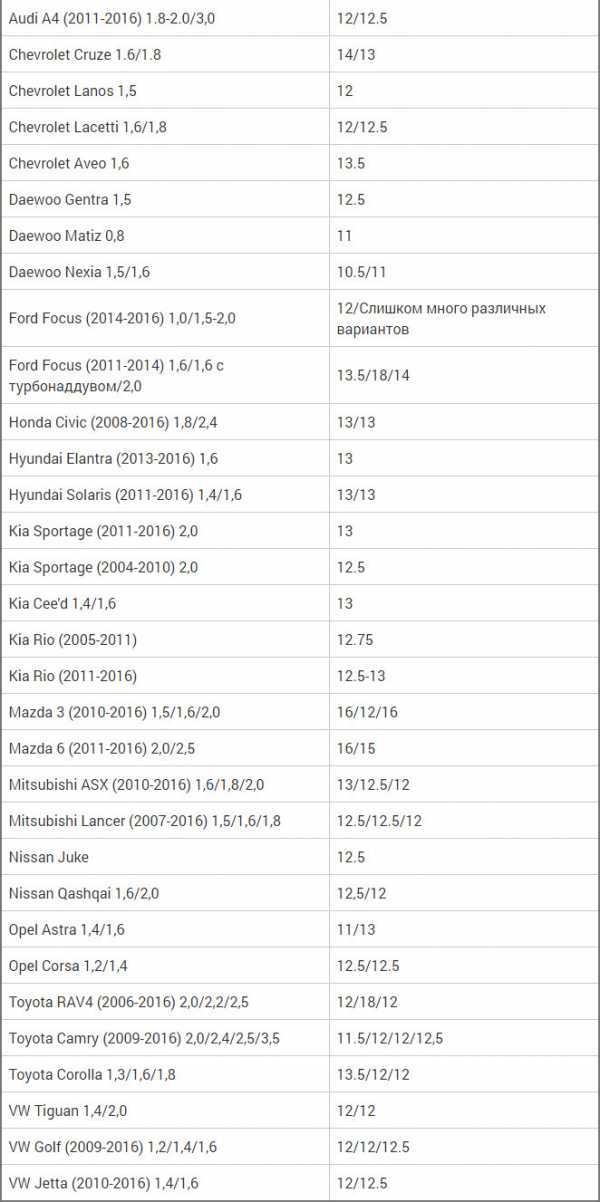Select the value cell reading 13.5/18/14
Viewport: 600px width, 1202px height.
tap(374, 375)
